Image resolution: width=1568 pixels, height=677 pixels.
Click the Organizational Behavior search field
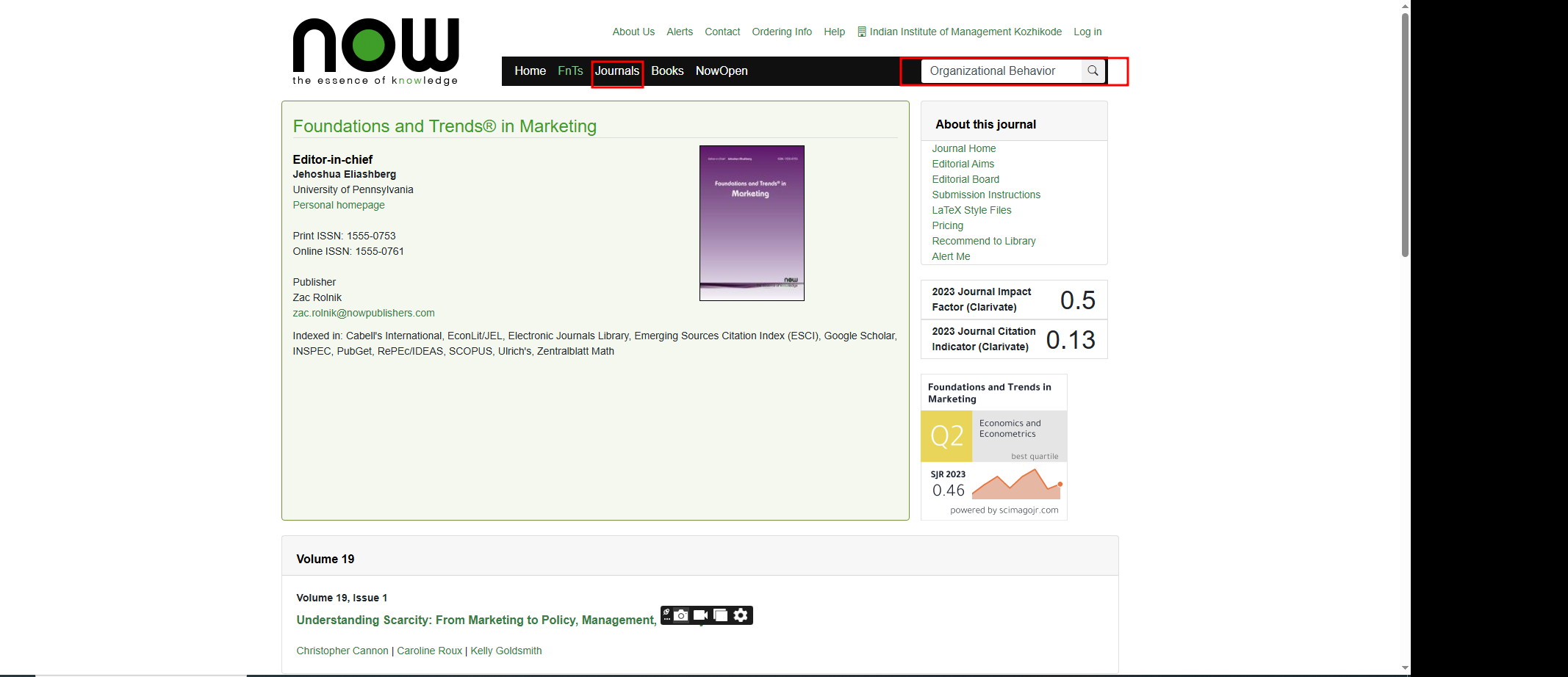pos(1001,71)
